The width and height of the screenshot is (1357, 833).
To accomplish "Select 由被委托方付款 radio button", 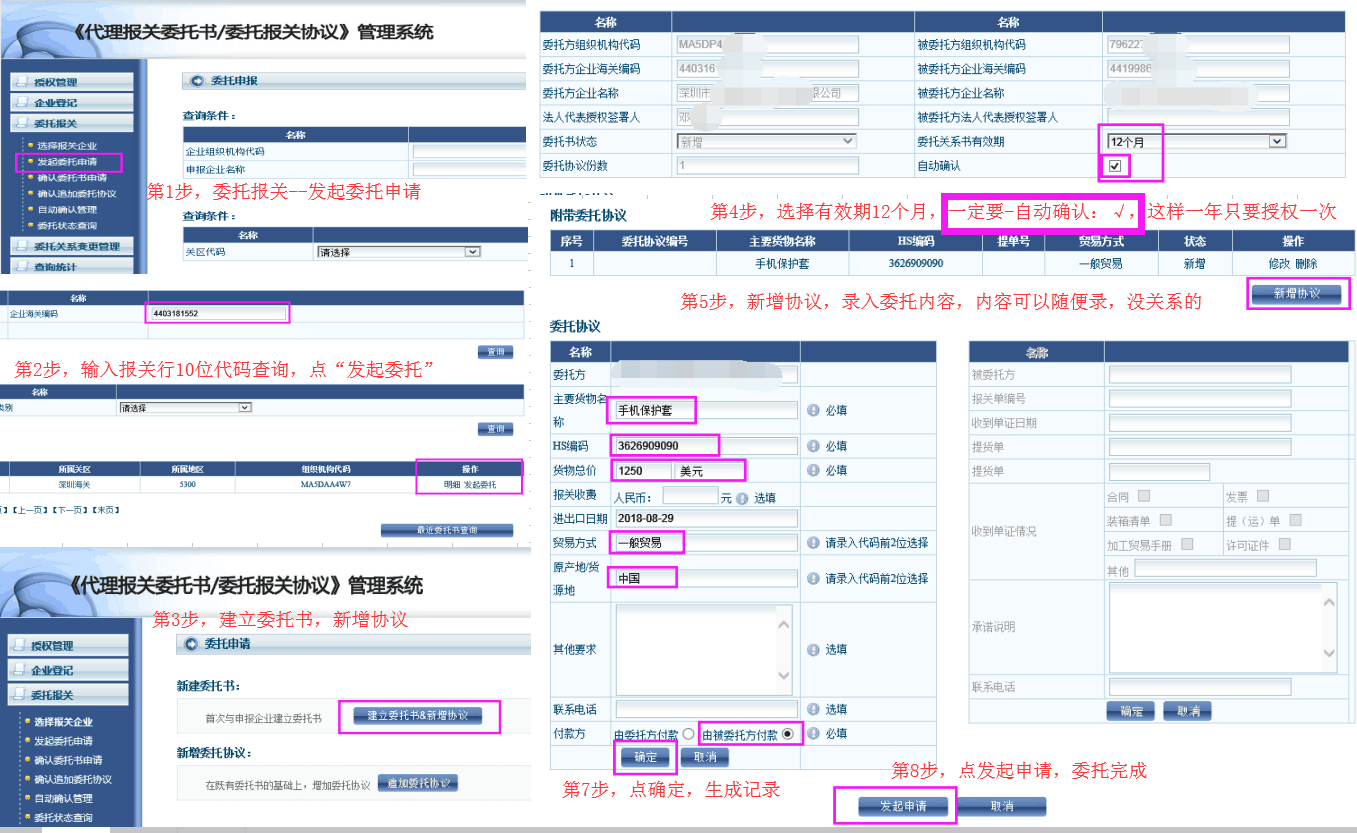I will (788, 733).
